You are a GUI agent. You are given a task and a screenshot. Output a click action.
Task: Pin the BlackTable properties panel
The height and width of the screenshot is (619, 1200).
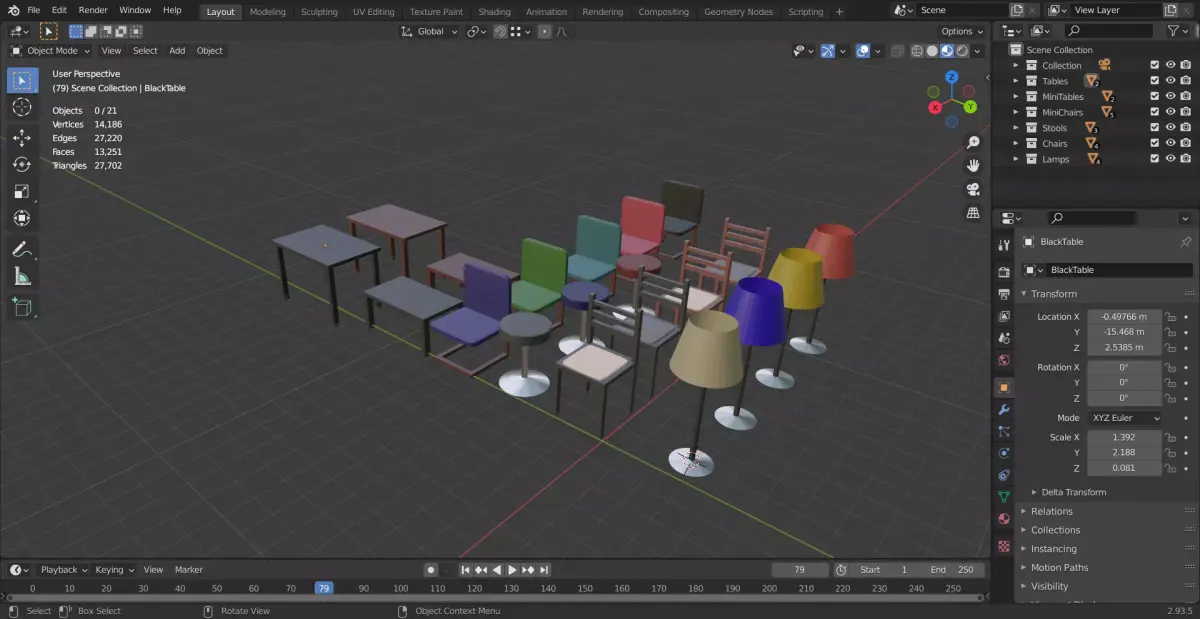tap(1186, 242)
